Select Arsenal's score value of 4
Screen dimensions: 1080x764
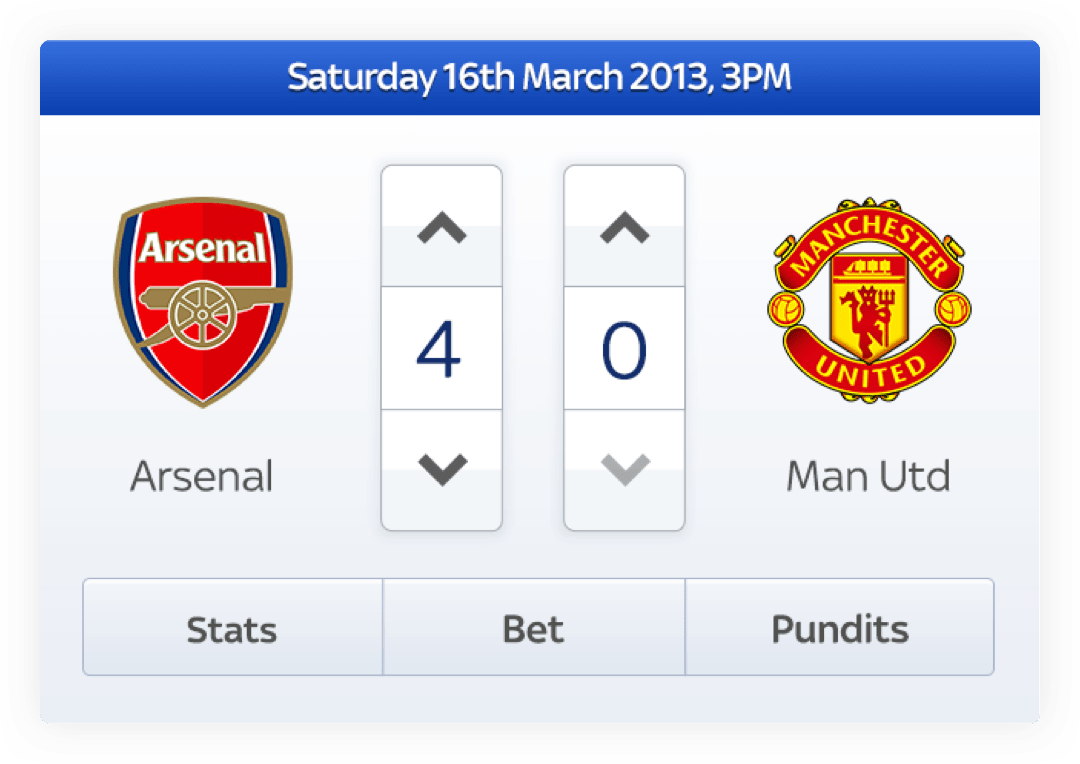[441, 348]
